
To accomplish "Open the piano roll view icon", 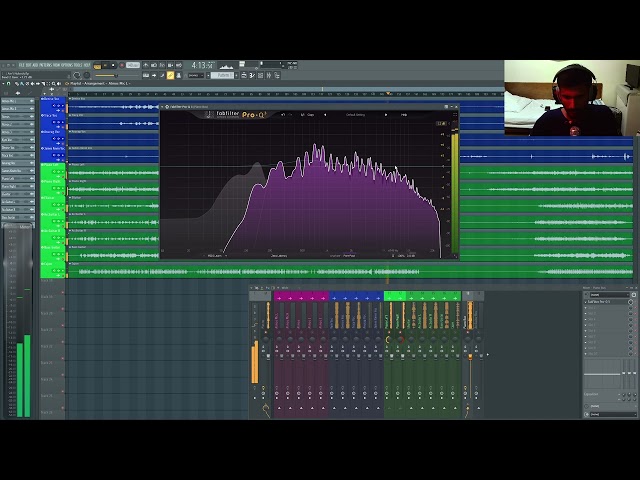I will coord(252,76).
